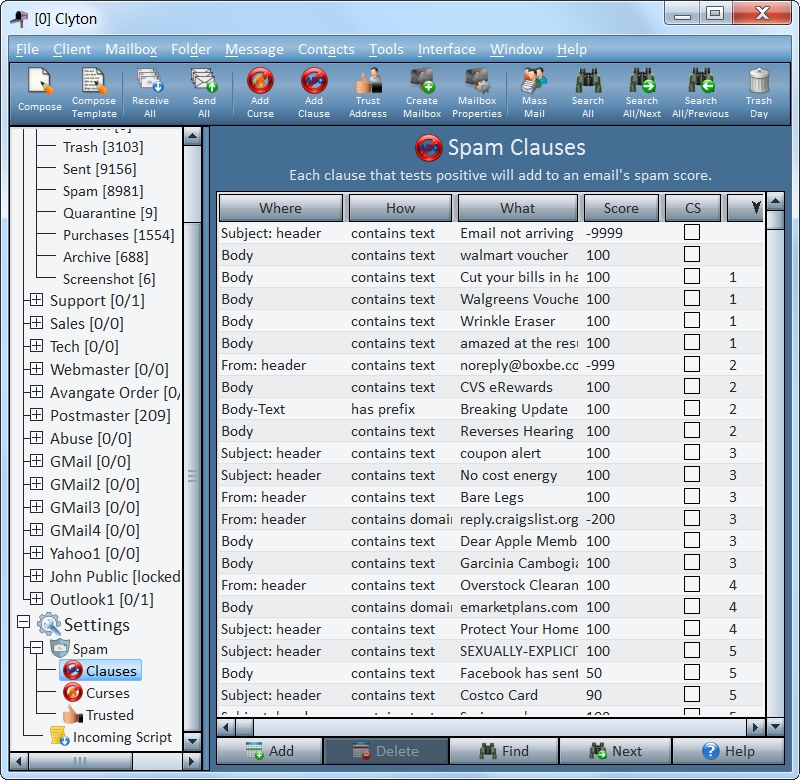Image resolution: width=800 pixels, height=780 pixels.
Task: Open Compose Template from the toolbar
Action: coord(94,93)
